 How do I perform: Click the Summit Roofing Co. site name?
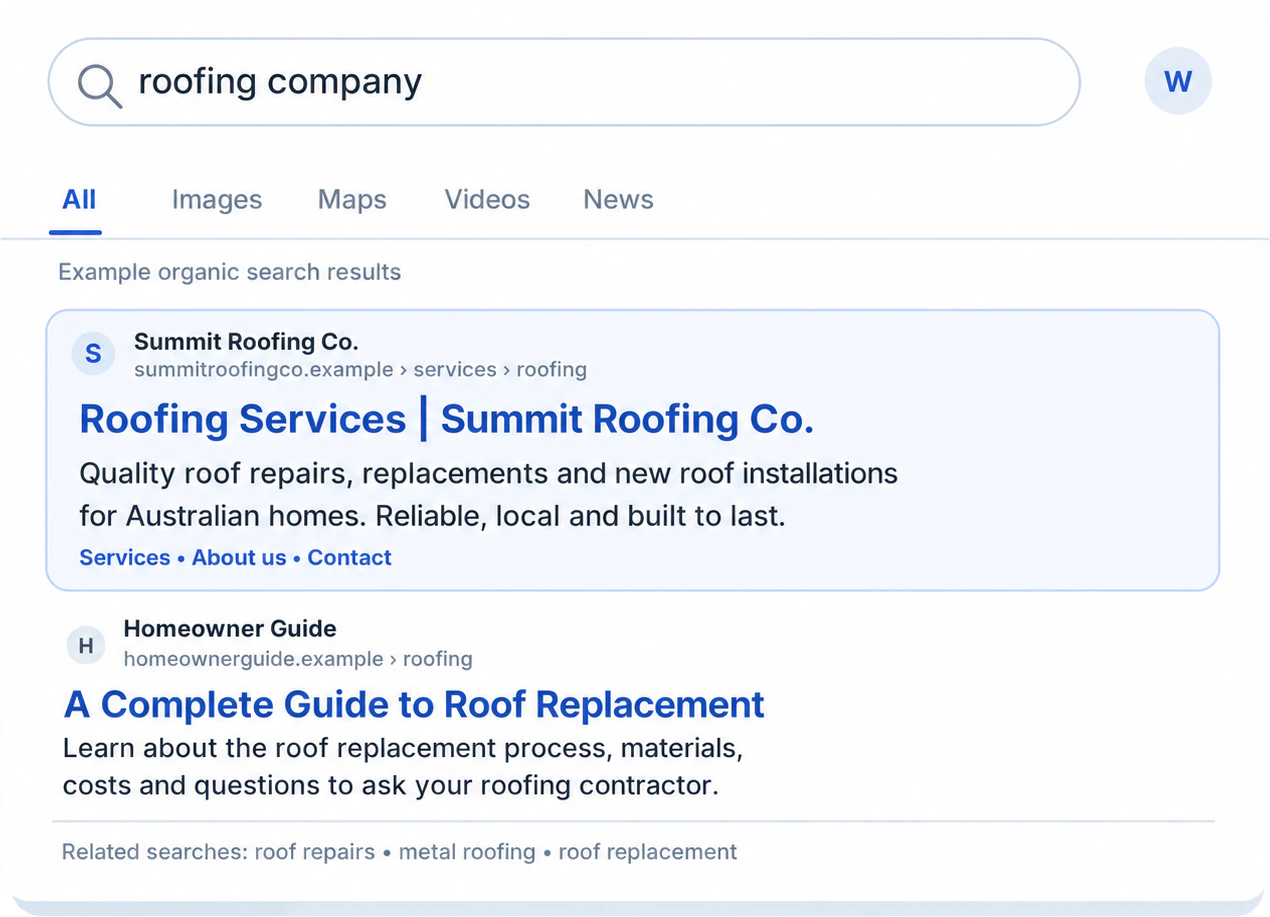[246, 342]
